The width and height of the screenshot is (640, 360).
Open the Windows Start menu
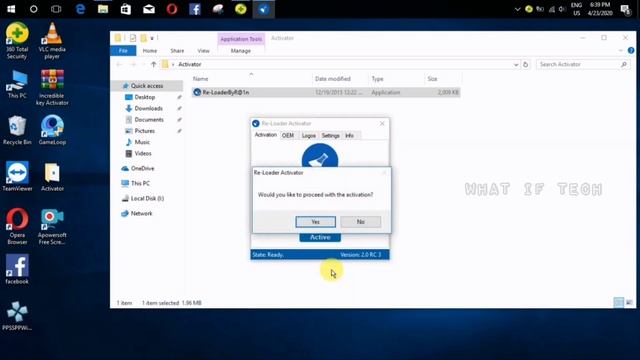click(11, 9)
